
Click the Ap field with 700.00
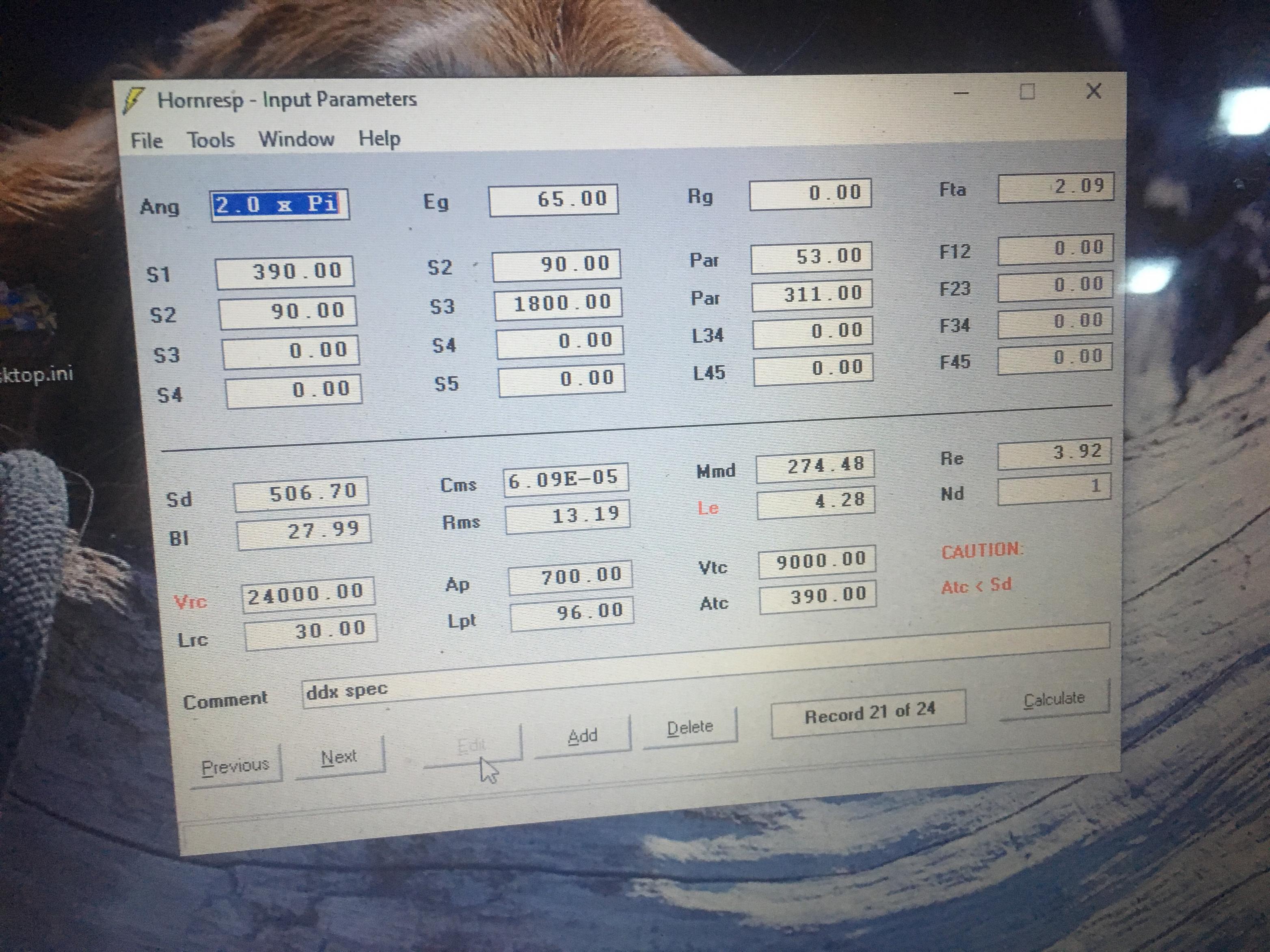(570, 577)
